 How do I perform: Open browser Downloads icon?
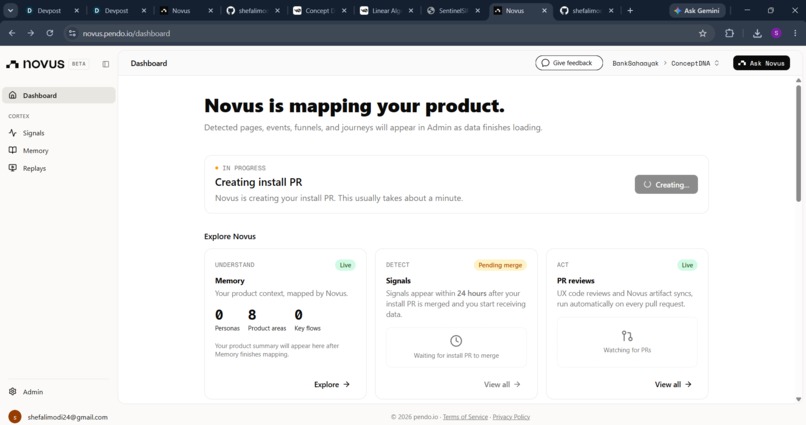click(x=757, y=33)
